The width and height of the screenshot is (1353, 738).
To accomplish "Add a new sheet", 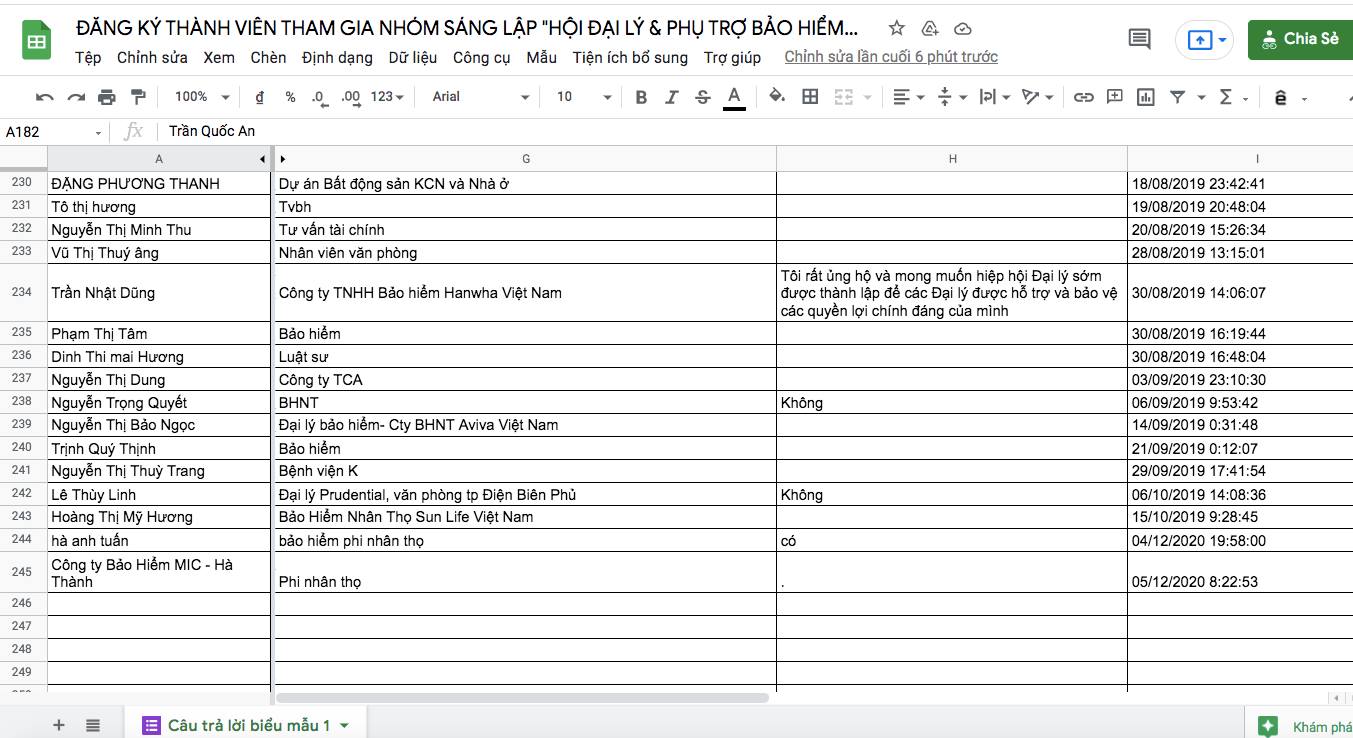I will pos(59,725).
